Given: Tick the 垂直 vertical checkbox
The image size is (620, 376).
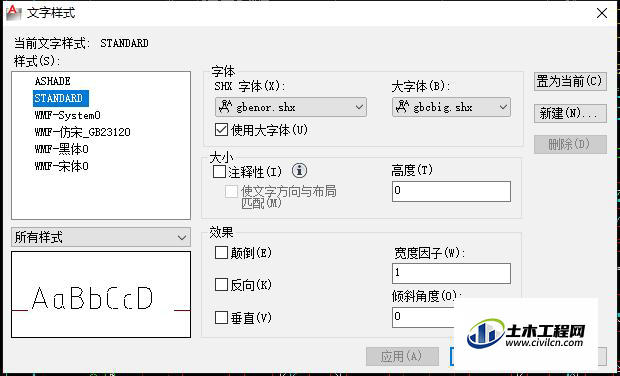Looking at the screenshot, I should pyautogui.click(x=221, y=317).
